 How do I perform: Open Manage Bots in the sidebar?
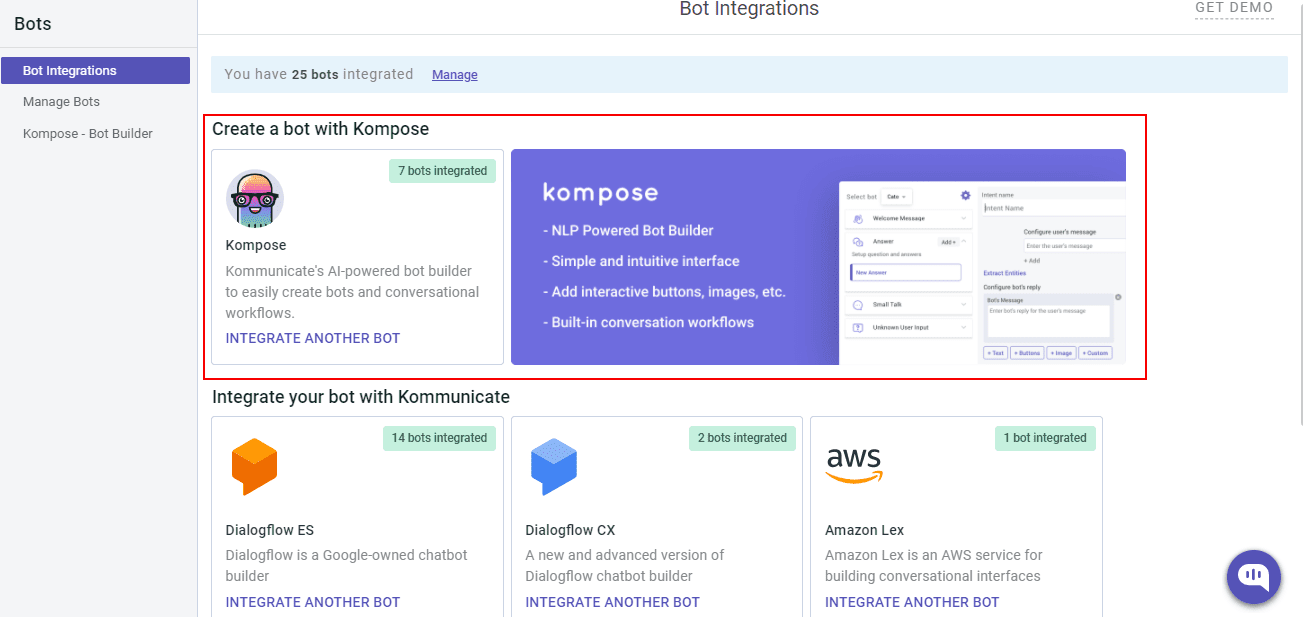(61, 102)
